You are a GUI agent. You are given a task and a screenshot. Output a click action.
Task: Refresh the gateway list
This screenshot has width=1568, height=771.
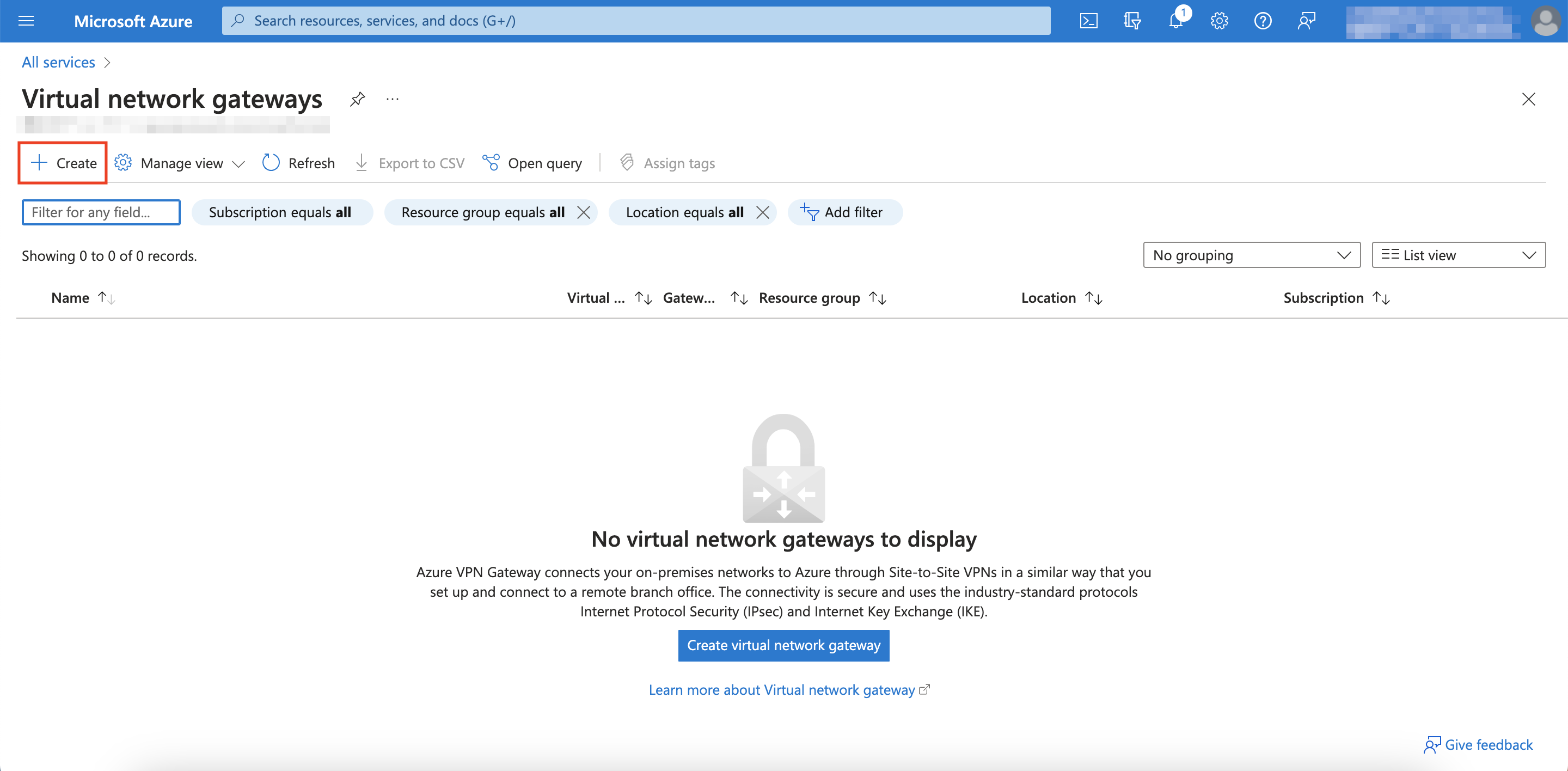pyautogui.click(x=298, y=162)
